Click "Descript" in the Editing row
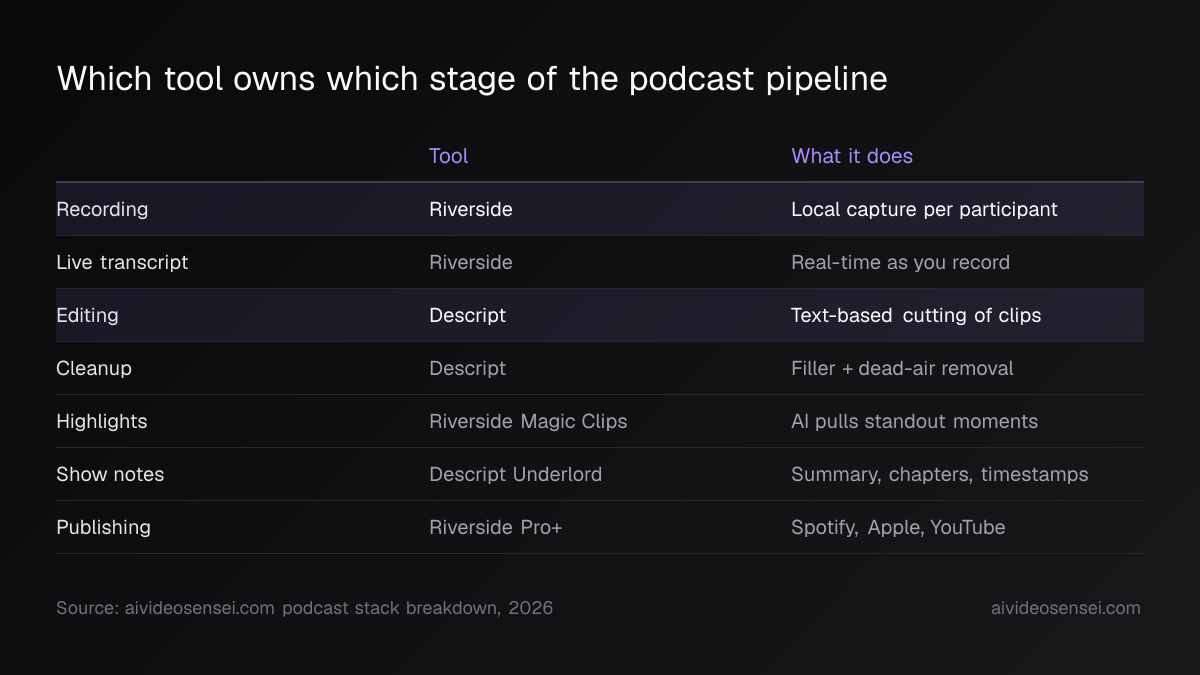Viewport: 1200px width, 675px height. click(x=467, y=315)
